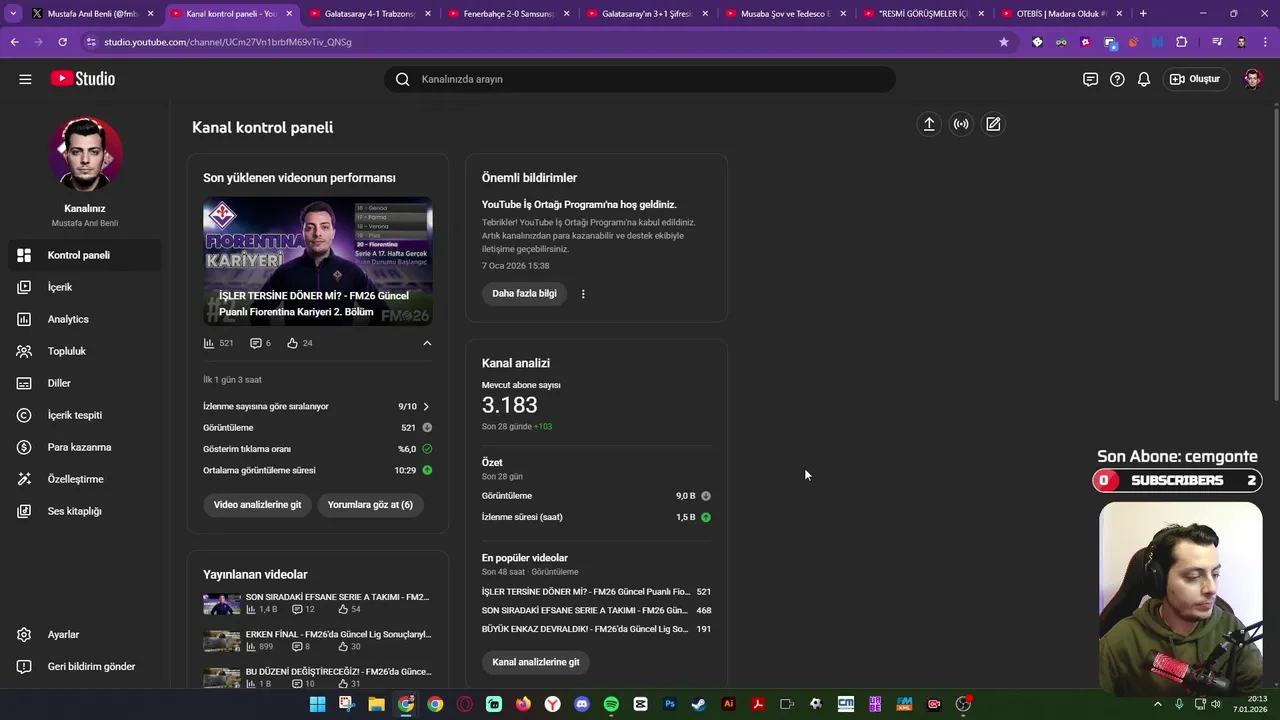Open ERKEN FİNAL published video
The image size is (1280, 720).
(x=317, y=640)
